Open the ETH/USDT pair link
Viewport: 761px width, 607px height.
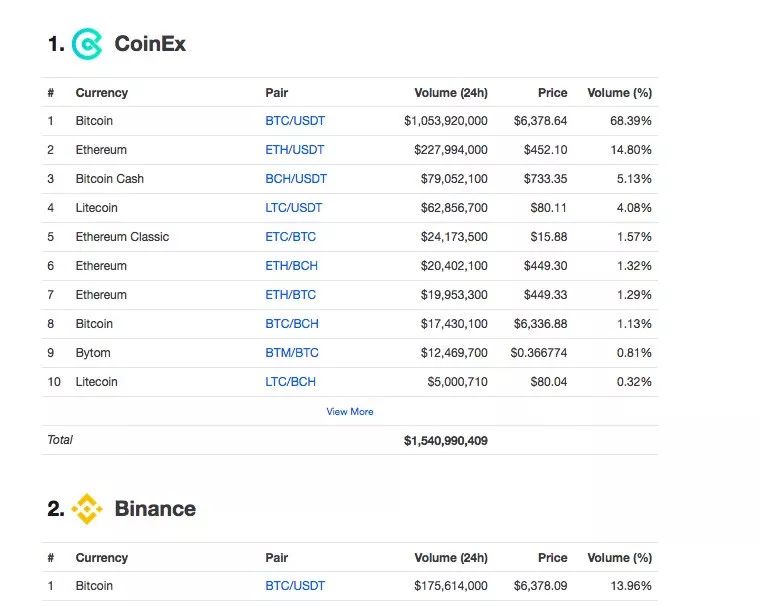coord(294,149)
